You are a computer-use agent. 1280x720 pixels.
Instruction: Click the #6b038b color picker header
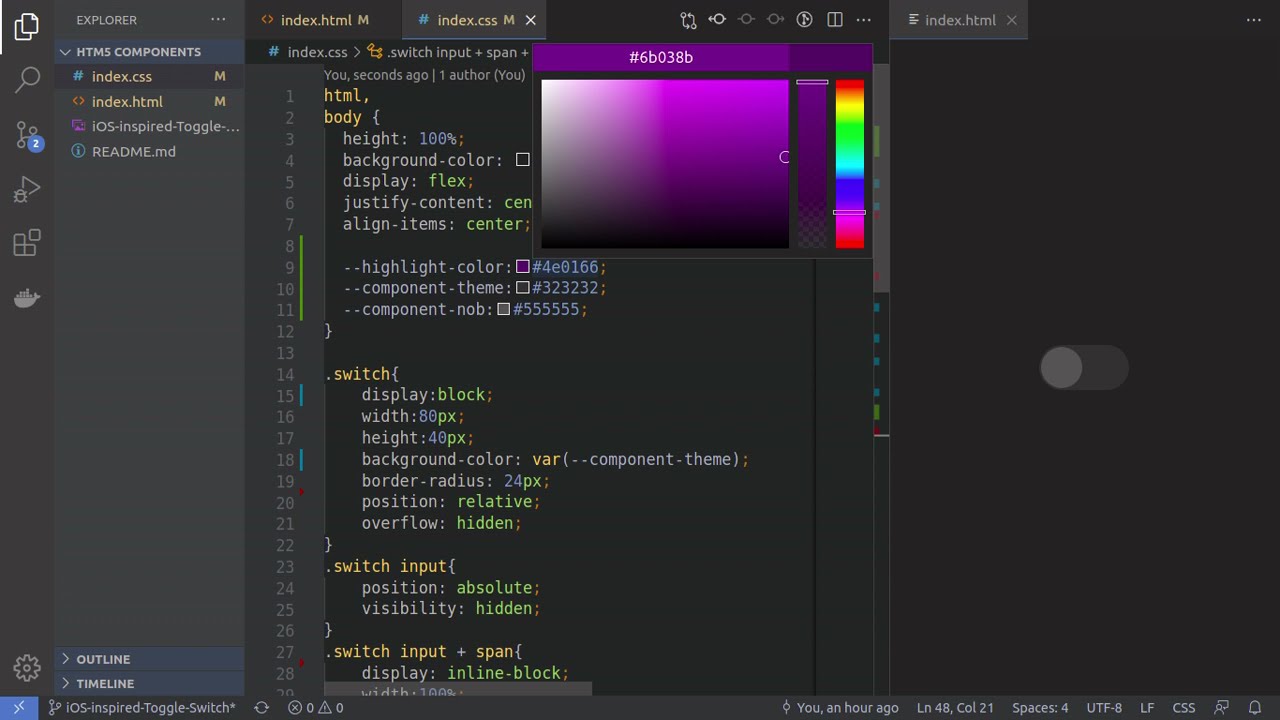[x=661, y=57]
